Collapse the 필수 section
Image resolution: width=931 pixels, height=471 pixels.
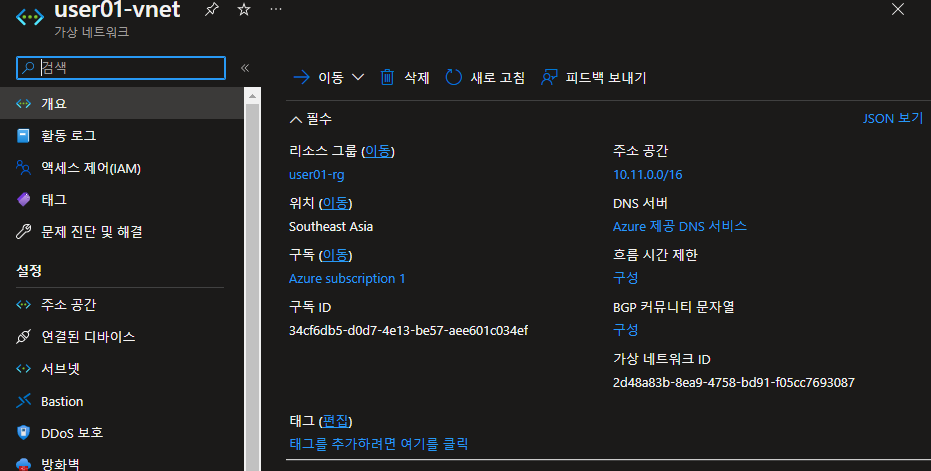point(311,119)
